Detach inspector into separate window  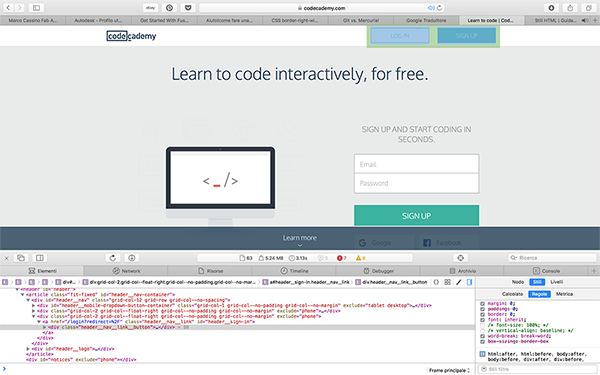[21, 258]
